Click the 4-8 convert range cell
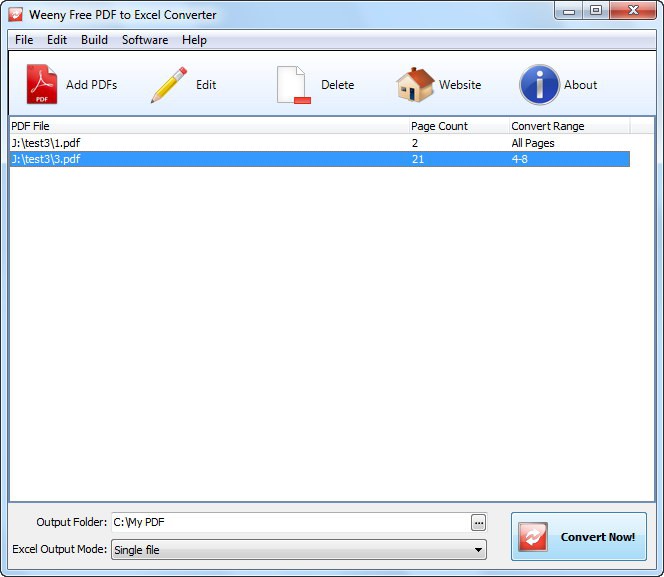 [520, 159]
